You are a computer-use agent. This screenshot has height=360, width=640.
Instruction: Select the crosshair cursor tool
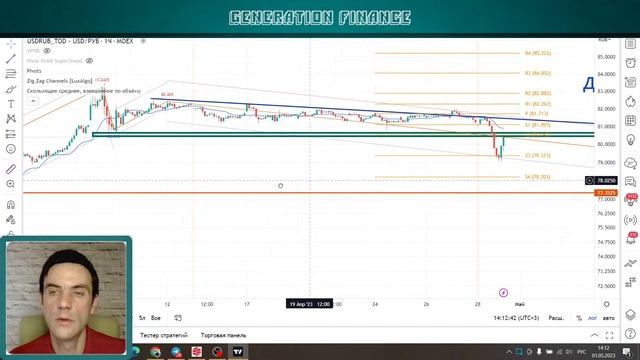point(11,44)
